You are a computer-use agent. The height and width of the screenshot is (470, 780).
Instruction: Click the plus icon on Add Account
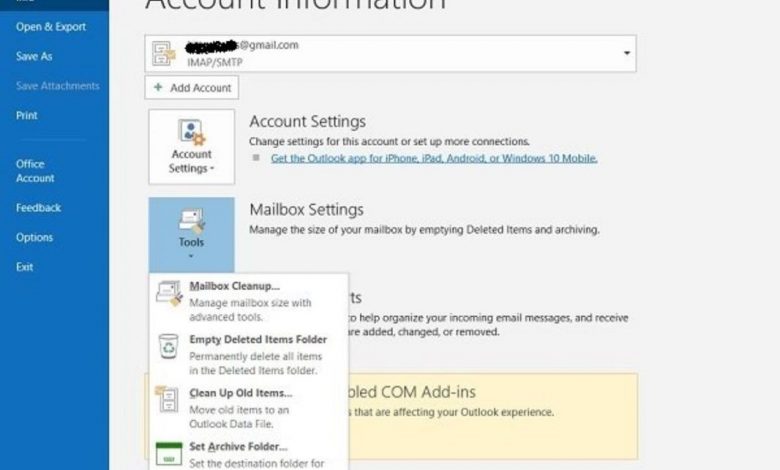point(160,88)
